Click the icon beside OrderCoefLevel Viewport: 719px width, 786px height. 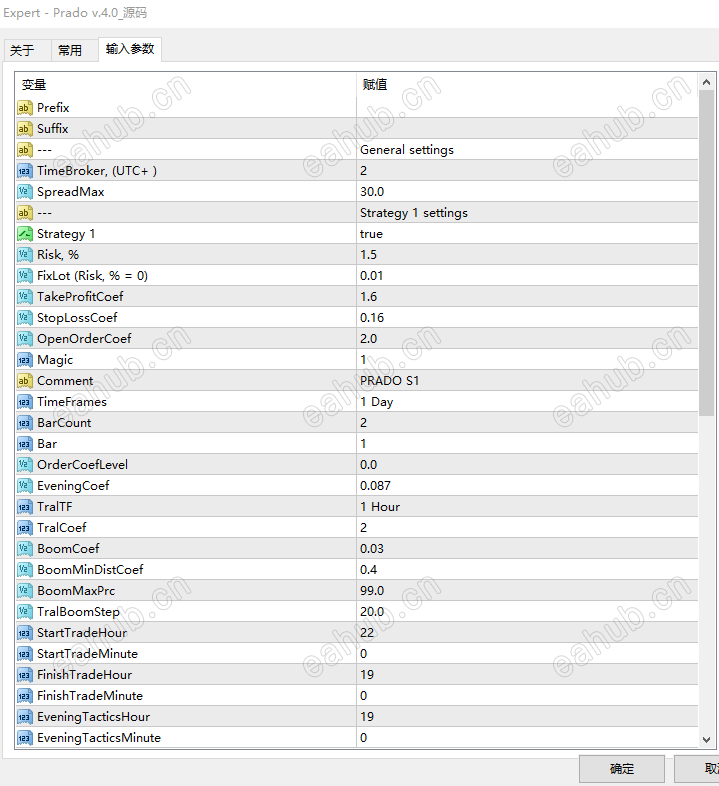tap(25, 465)
